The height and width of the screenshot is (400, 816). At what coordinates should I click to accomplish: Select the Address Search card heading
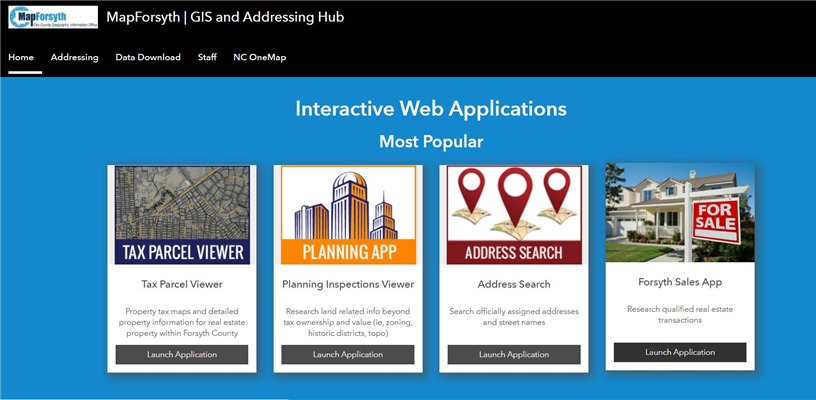pyautogui.click(x=514, y=284)
